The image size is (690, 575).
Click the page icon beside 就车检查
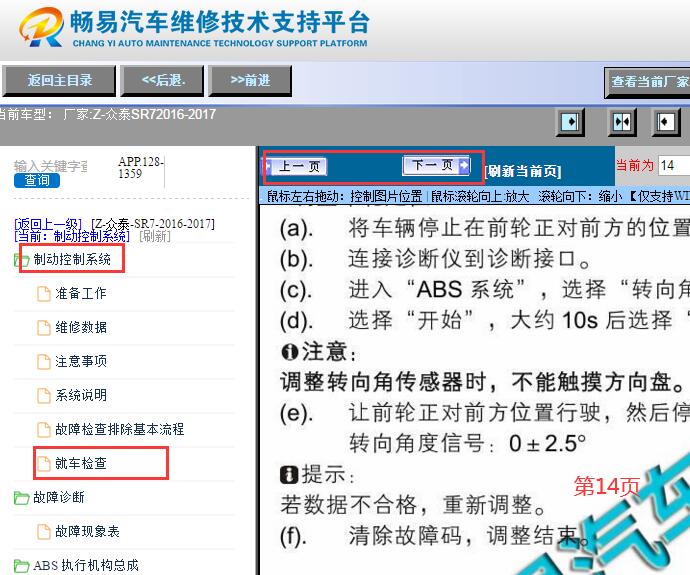(x=44, y=464)
